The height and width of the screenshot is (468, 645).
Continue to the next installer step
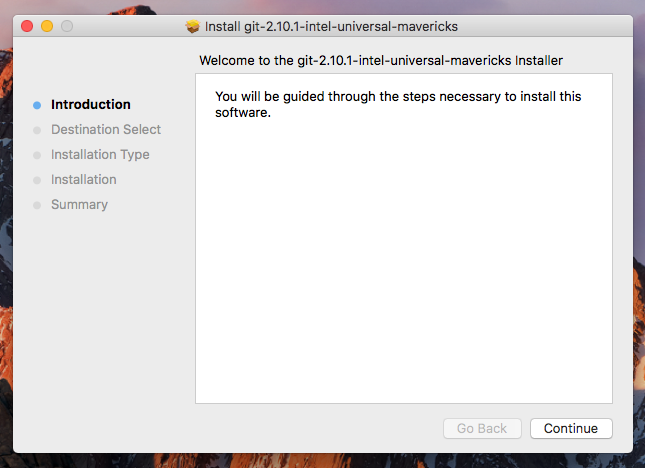click(571, 429)
